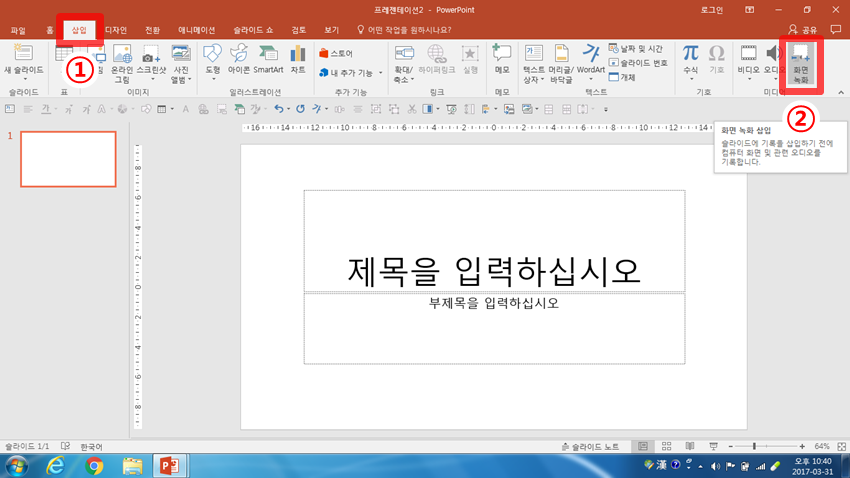
Task: Click the 차트 (Chart) icon
Action: [x=298, y=58]
